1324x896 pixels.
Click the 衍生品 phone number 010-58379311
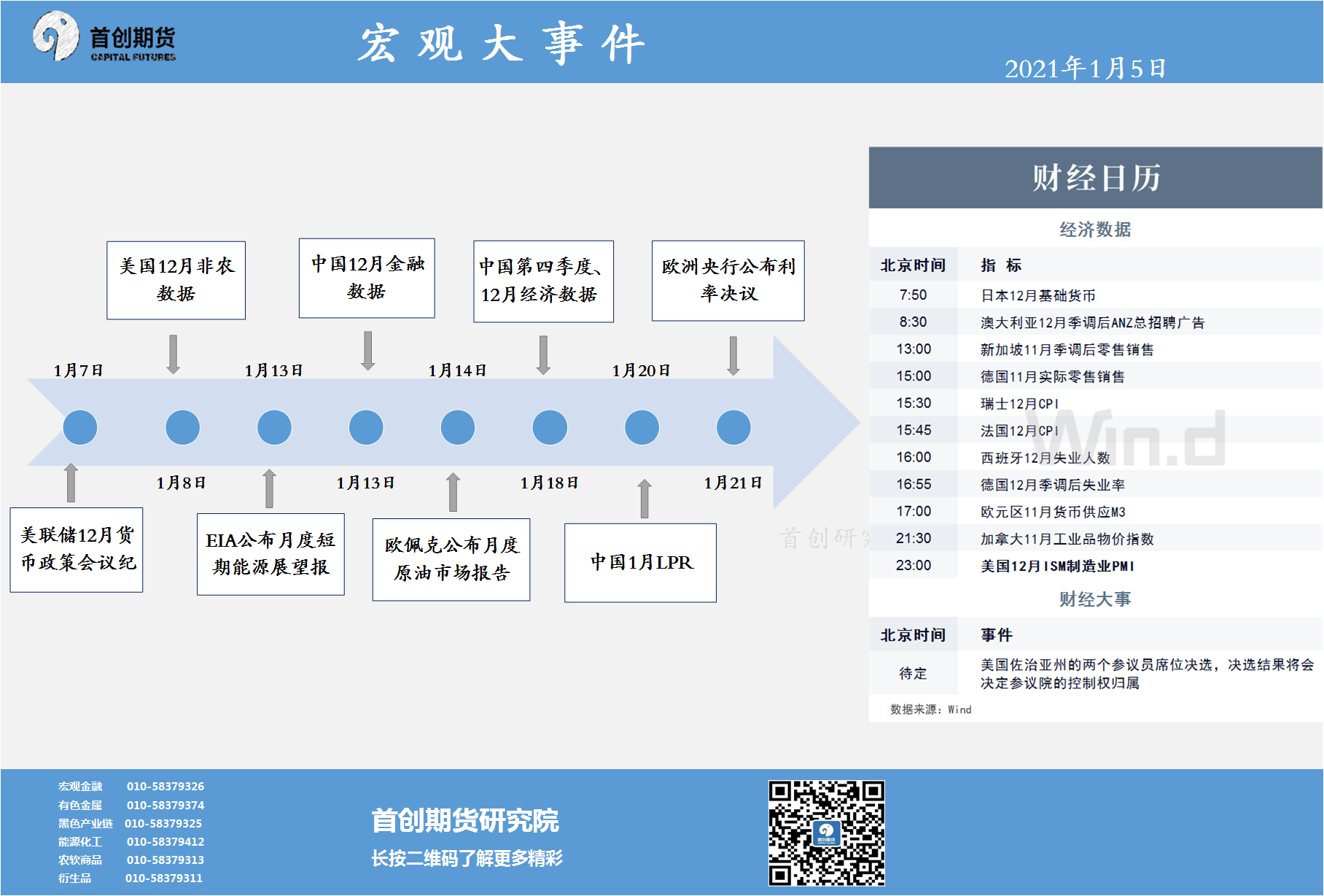(x=164, y=879)
